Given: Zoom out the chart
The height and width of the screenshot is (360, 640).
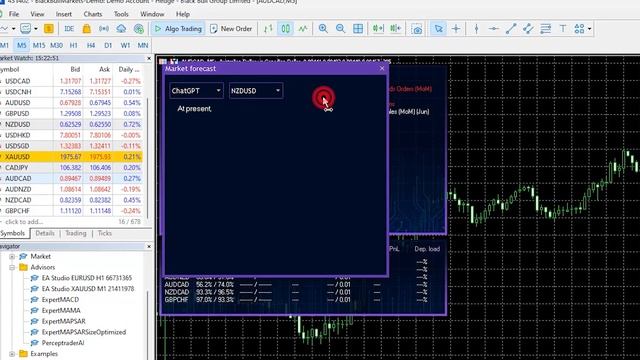Looking at the screenshot, I should pos(340,29).
